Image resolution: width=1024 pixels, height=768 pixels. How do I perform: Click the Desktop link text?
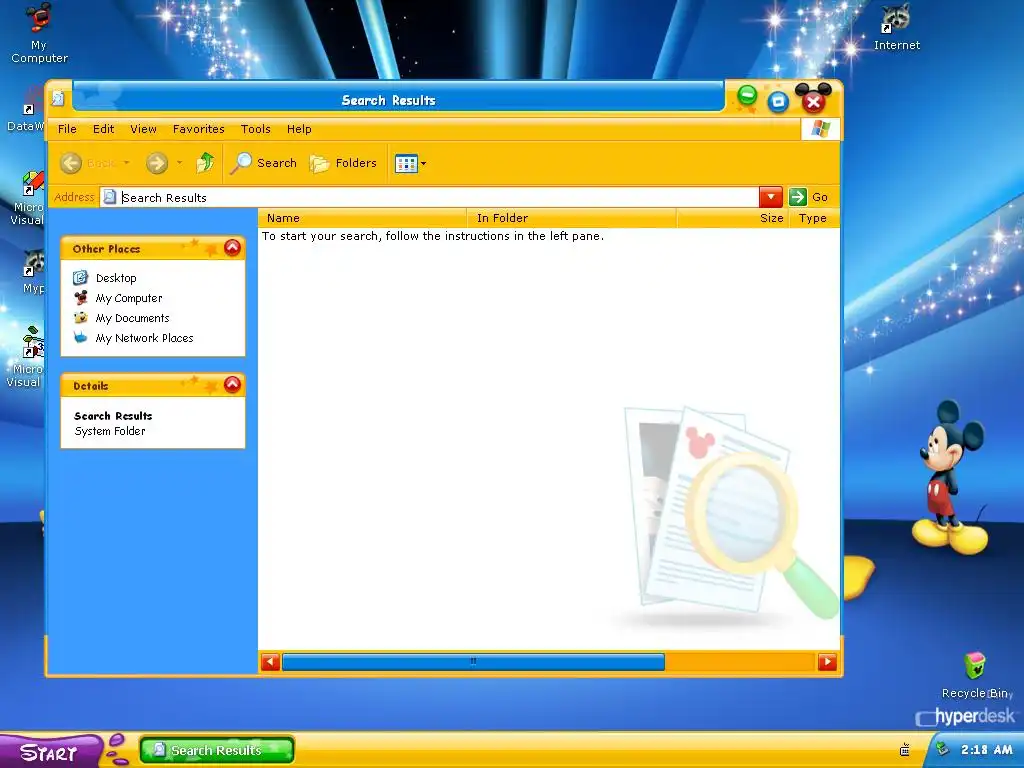(116, 278)
